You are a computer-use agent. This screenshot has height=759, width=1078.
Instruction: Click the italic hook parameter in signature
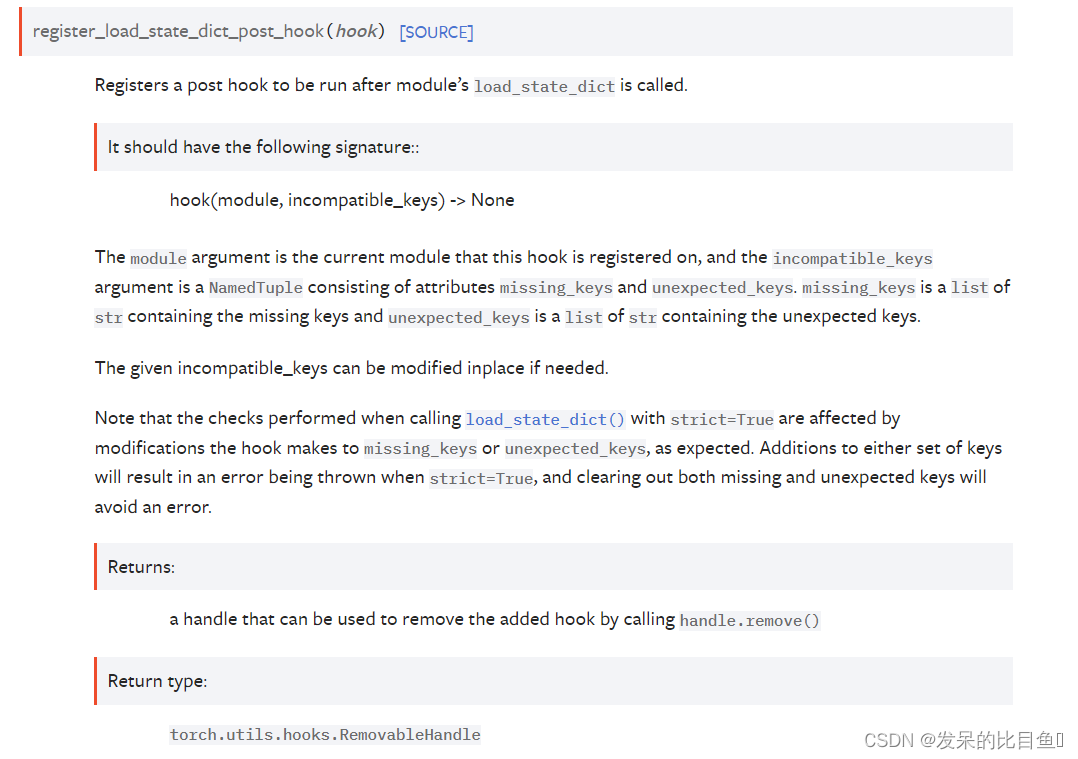pos(356,32)
